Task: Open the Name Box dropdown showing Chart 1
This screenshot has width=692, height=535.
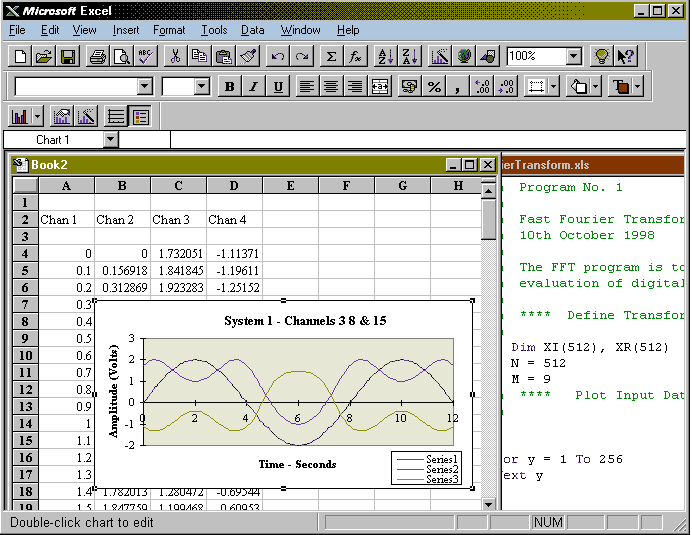Action: tap(111, 139)
